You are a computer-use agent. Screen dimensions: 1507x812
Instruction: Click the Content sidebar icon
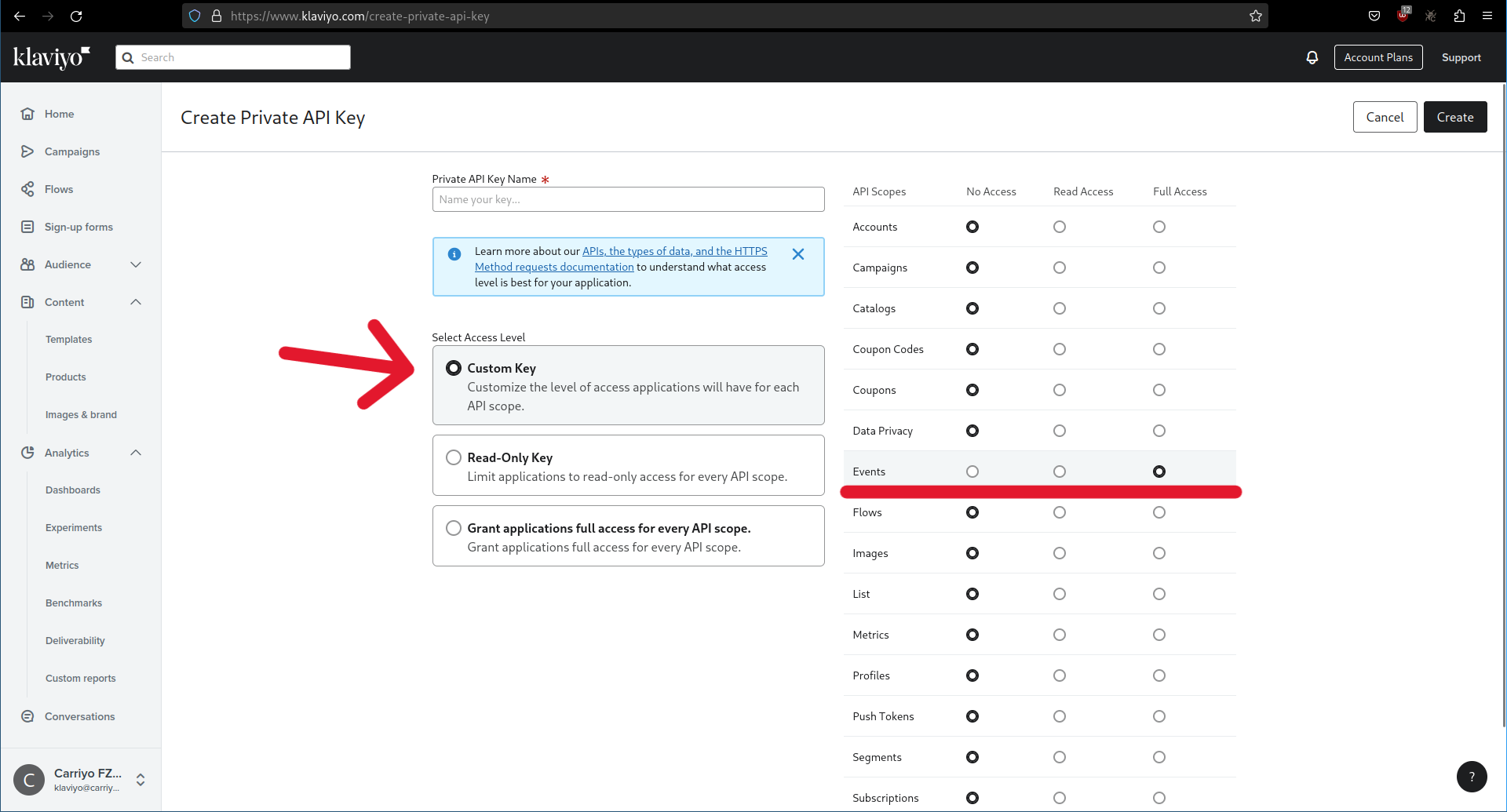(27, 302)
